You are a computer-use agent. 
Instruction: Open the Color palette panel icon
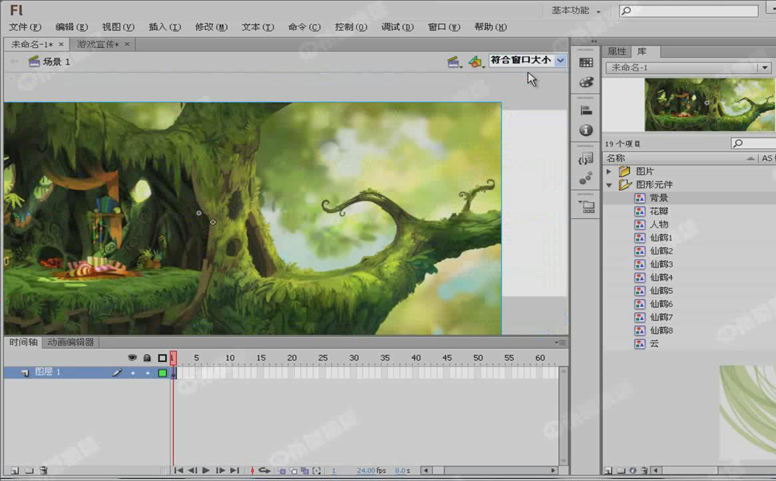tap(586, 82)
